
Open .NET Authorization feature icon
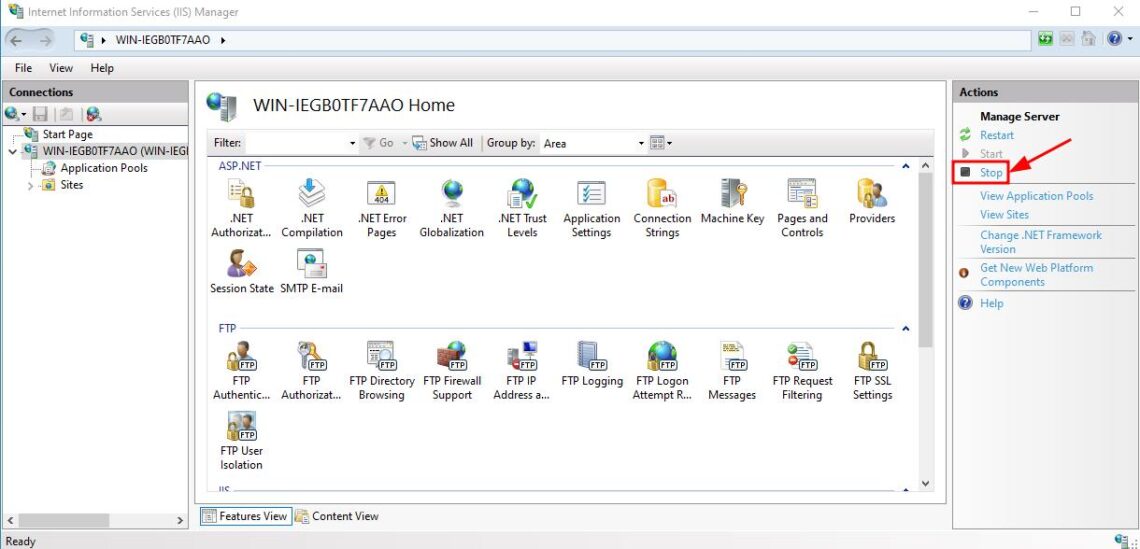click(241, 209)
